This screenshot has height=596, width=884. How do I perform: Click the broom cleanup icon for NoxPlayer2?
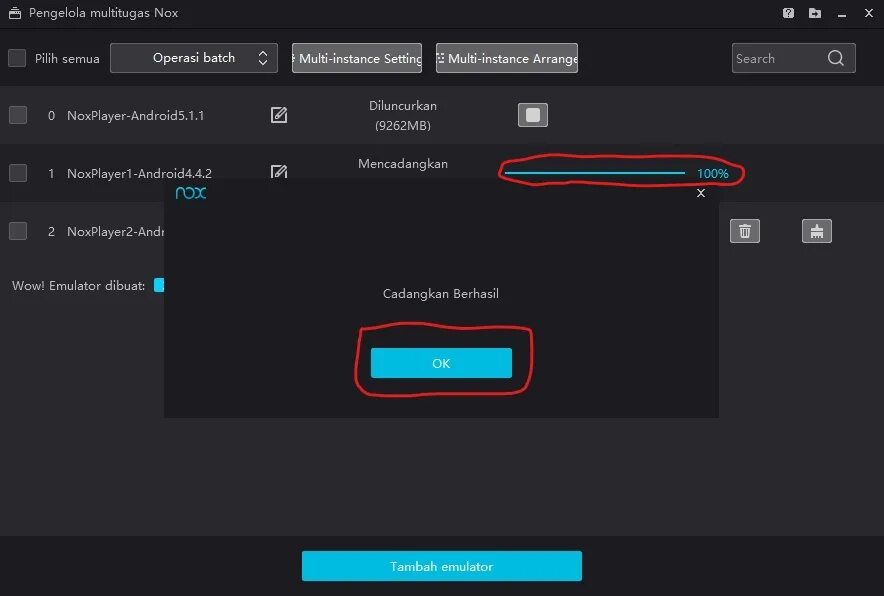point(817,231)
